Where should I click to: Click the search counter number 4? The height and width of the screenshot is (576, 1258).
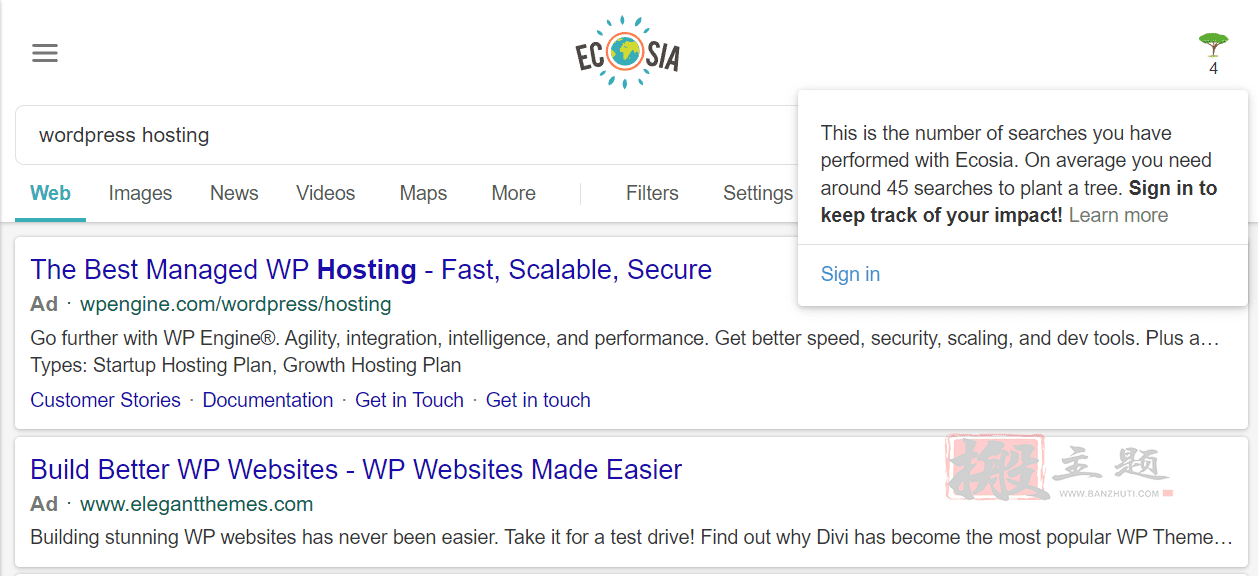pyautogui.click(x=1213, y=69)
